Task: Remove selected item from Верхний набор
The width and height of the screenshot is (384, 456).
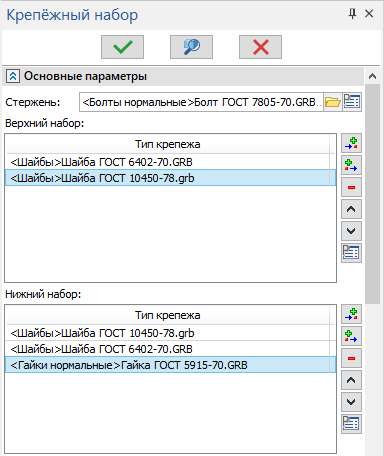Action: 351,187
